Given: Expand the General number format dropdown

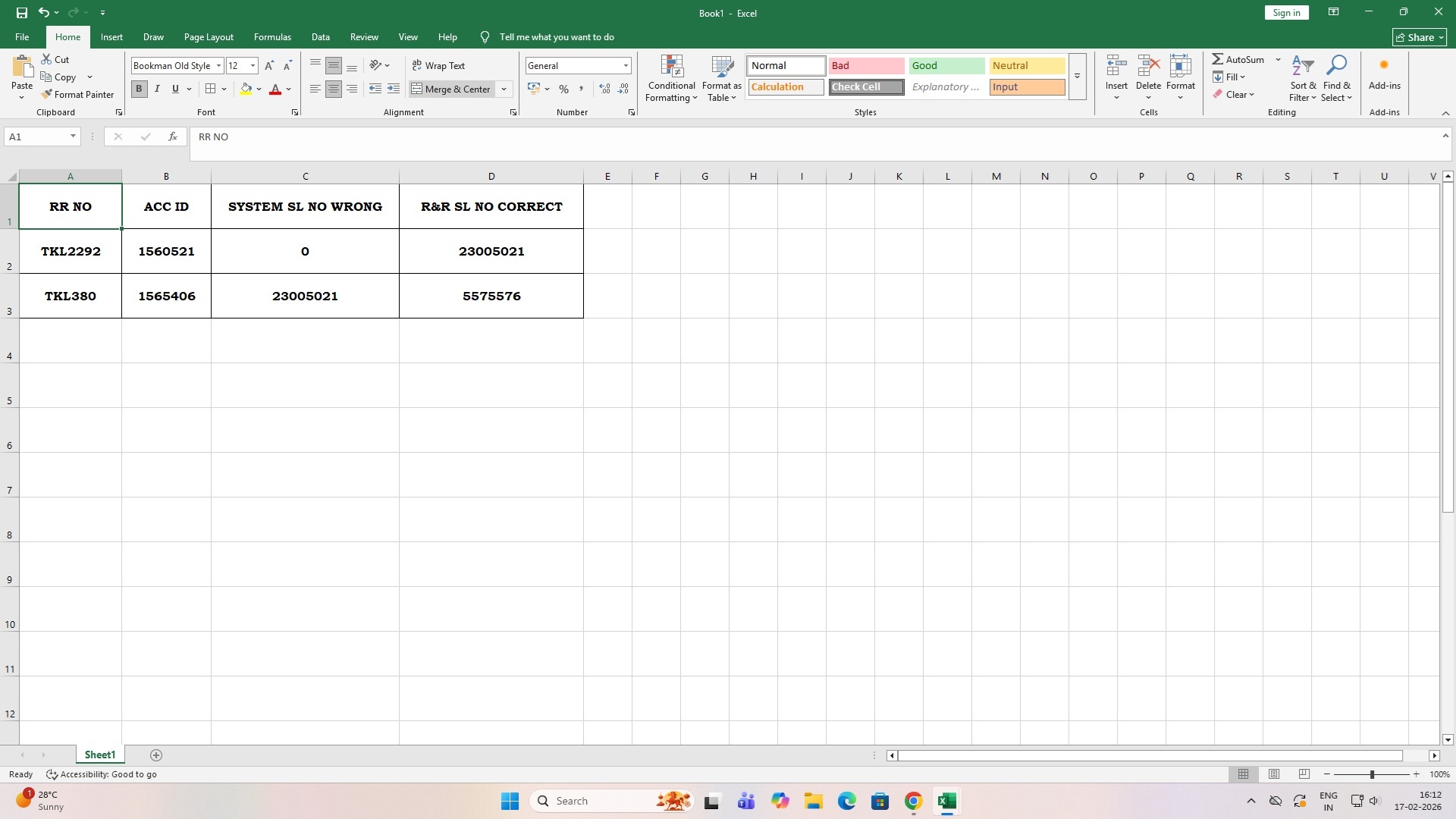Looking at the screenshot, I should (x=626, y=66).
